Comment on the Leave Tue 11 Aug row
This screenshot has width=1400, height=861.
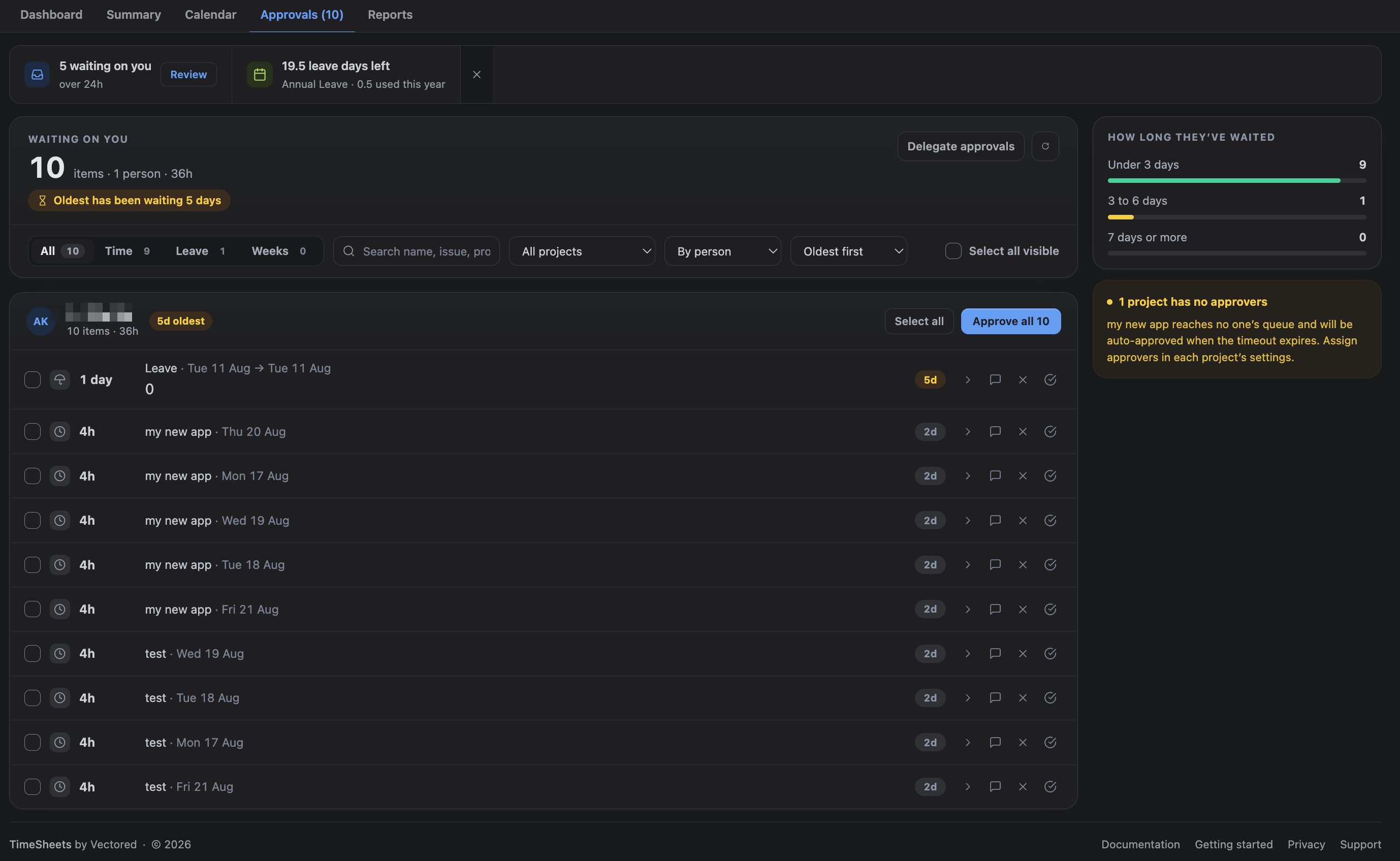995,380
